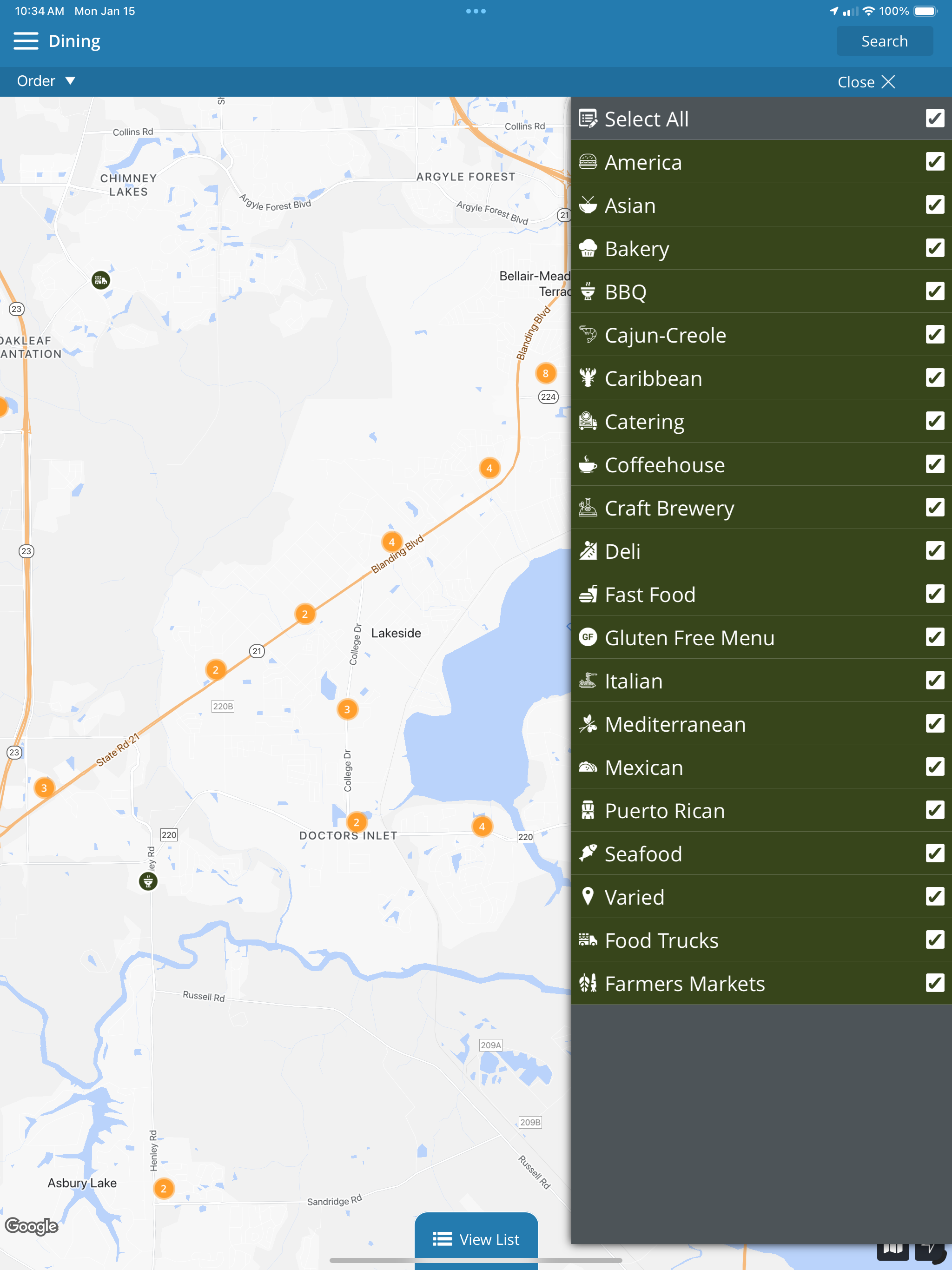The width and height of the screenshot is (952, 1270).
Task: Uncheck the Varied checkbox
Action: coord(935,897)
